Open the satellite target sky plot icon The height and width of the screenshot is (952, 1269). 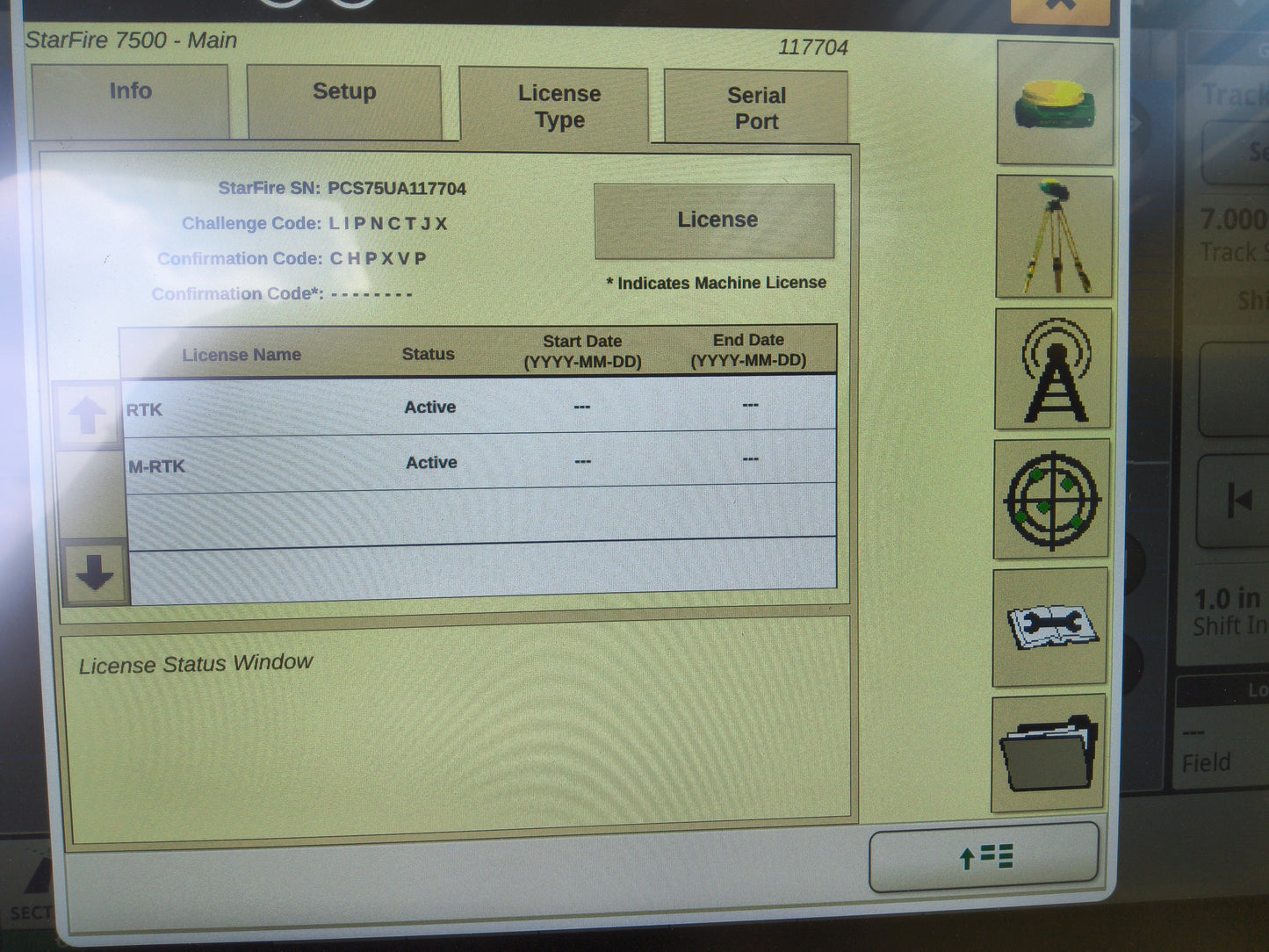(1051, 499)
